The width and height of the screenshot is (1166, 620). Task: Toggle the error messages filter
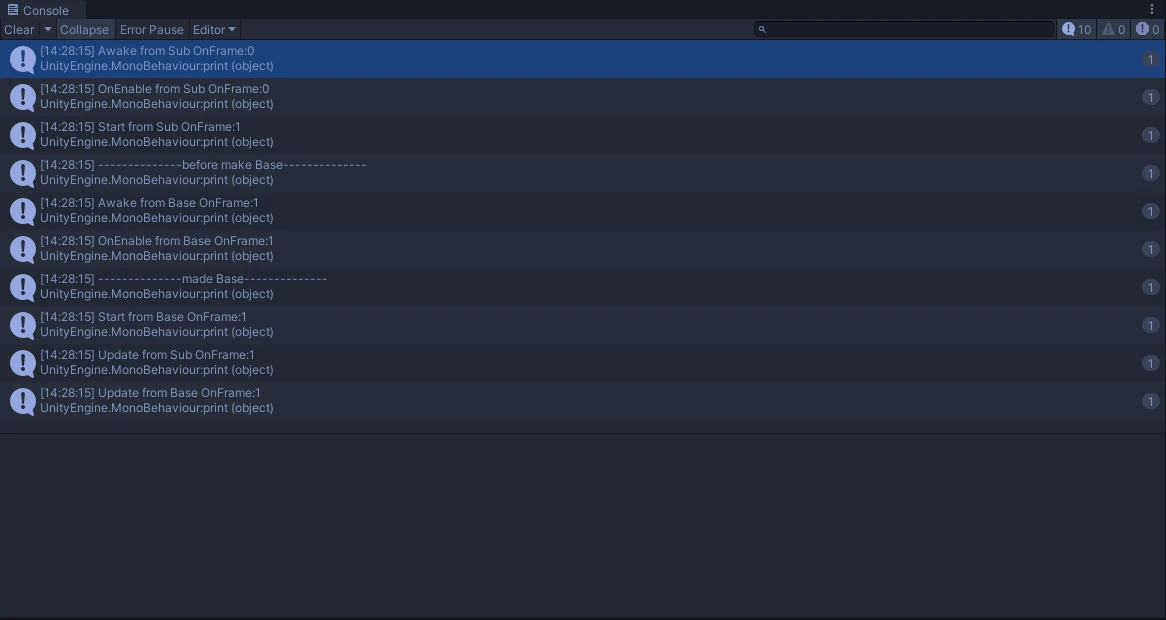point(1147,30)
